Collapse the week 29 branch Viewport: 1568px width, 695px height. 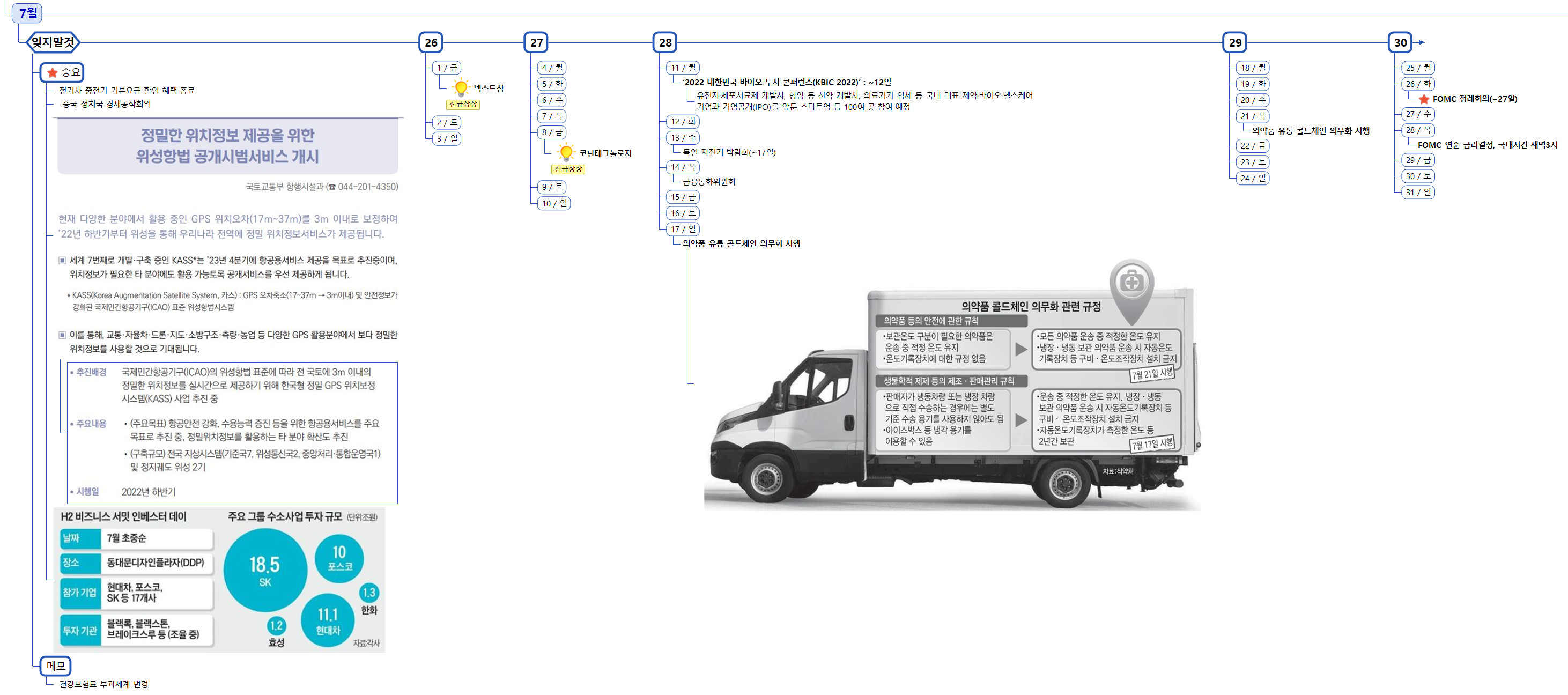[1234, 42]
